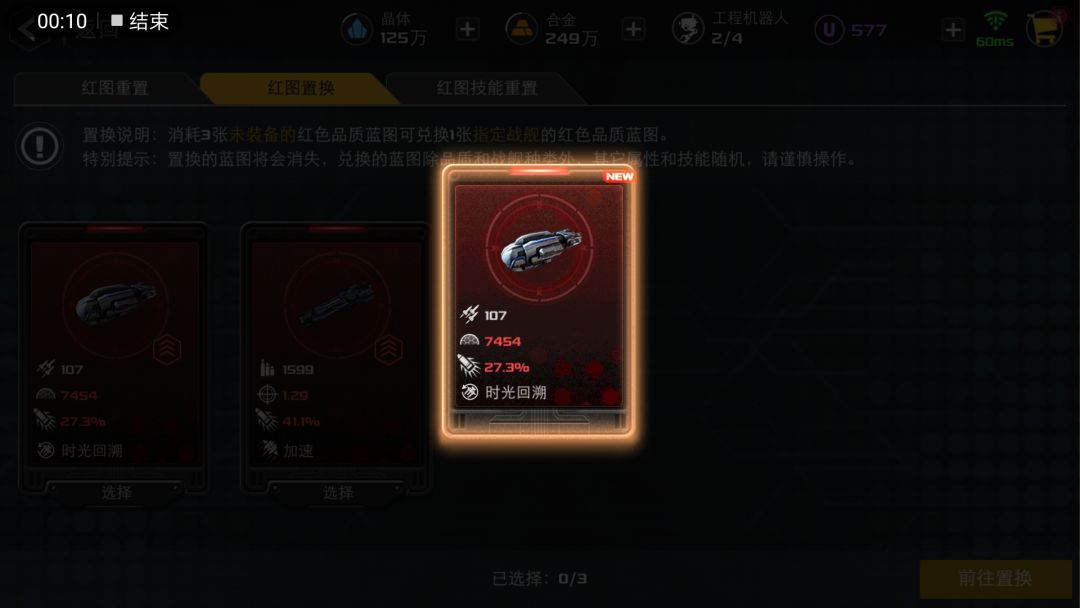Stop recording with 结束 button

[140, 21]
